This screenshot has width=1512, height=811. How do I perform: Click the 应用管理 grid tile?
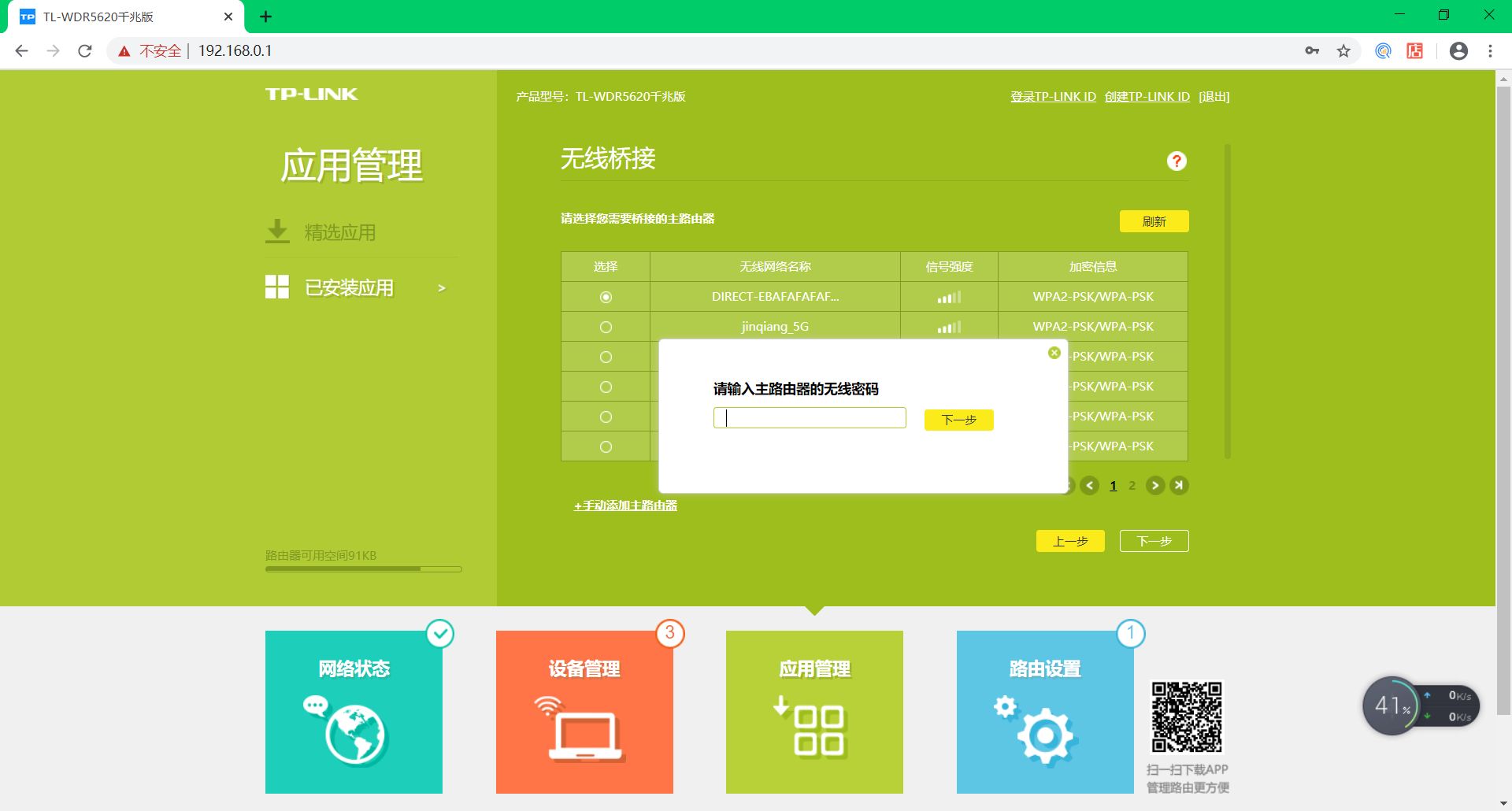click(814, 712)
